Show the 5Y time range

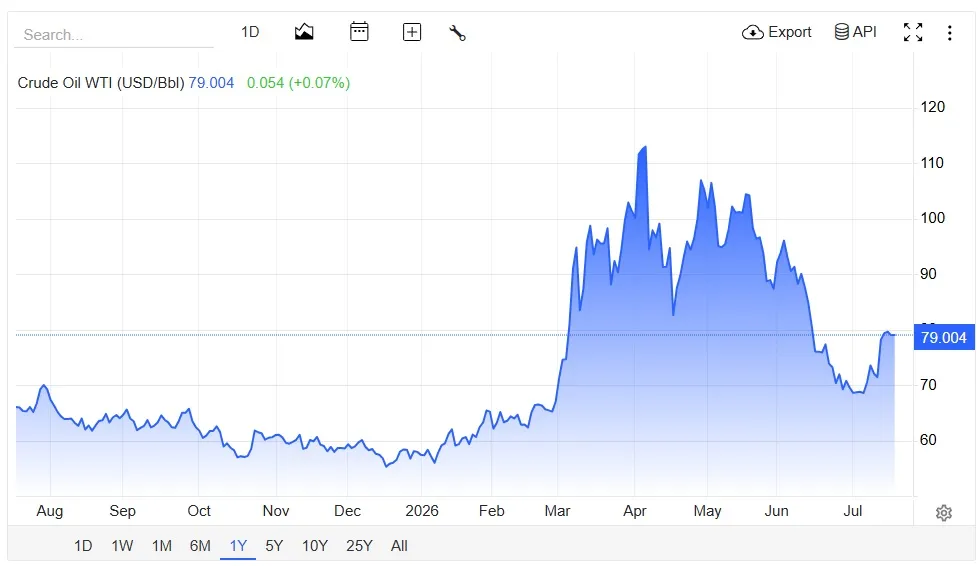(274, 546)
